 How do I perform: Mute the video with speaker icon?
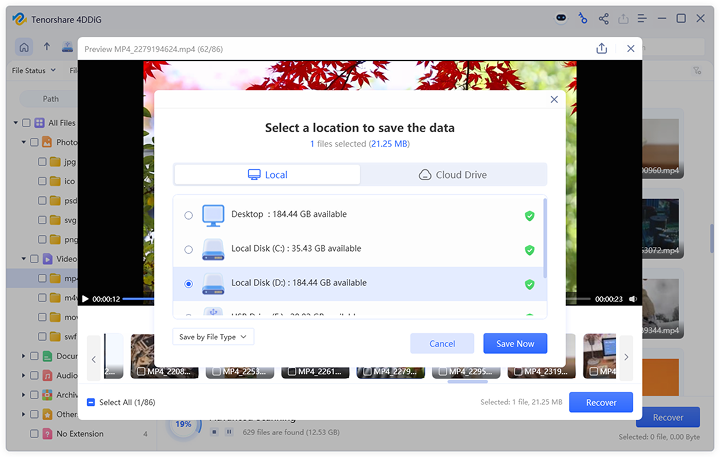[633, 299]
